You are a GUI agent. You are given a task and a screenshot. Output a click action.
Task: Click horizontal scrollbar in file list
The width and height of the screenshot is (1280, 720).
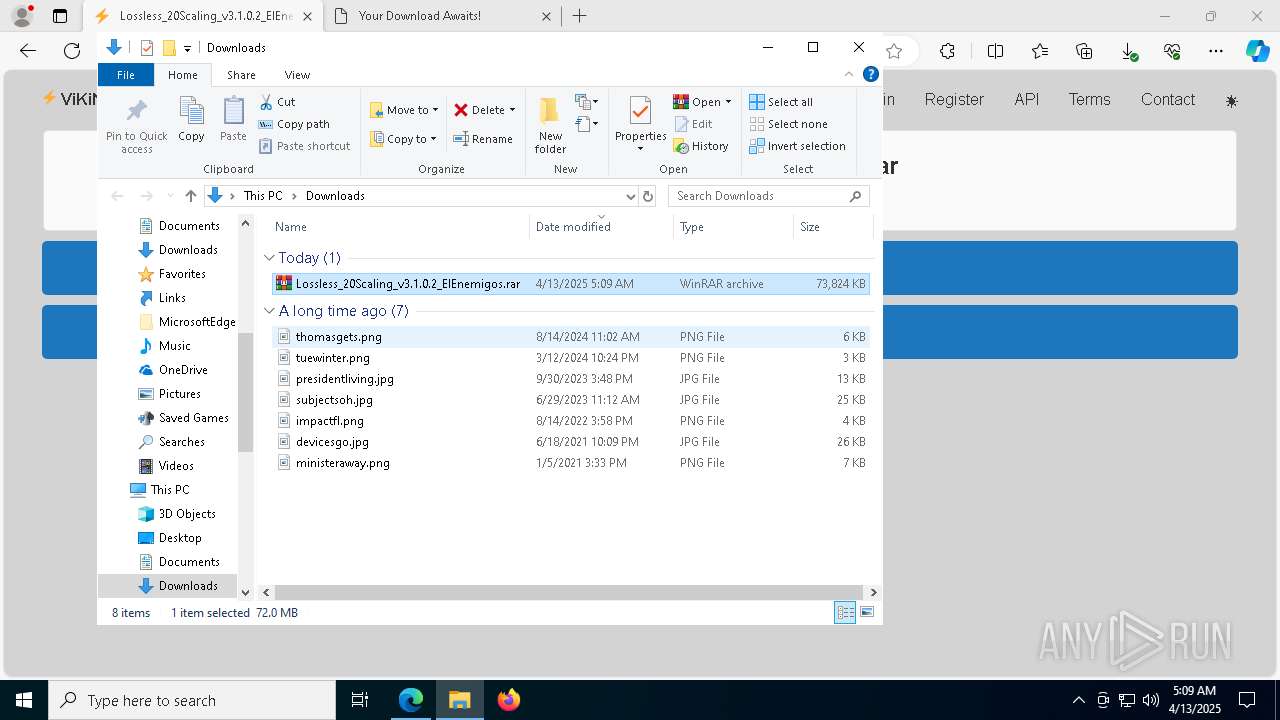coord(568,592)
